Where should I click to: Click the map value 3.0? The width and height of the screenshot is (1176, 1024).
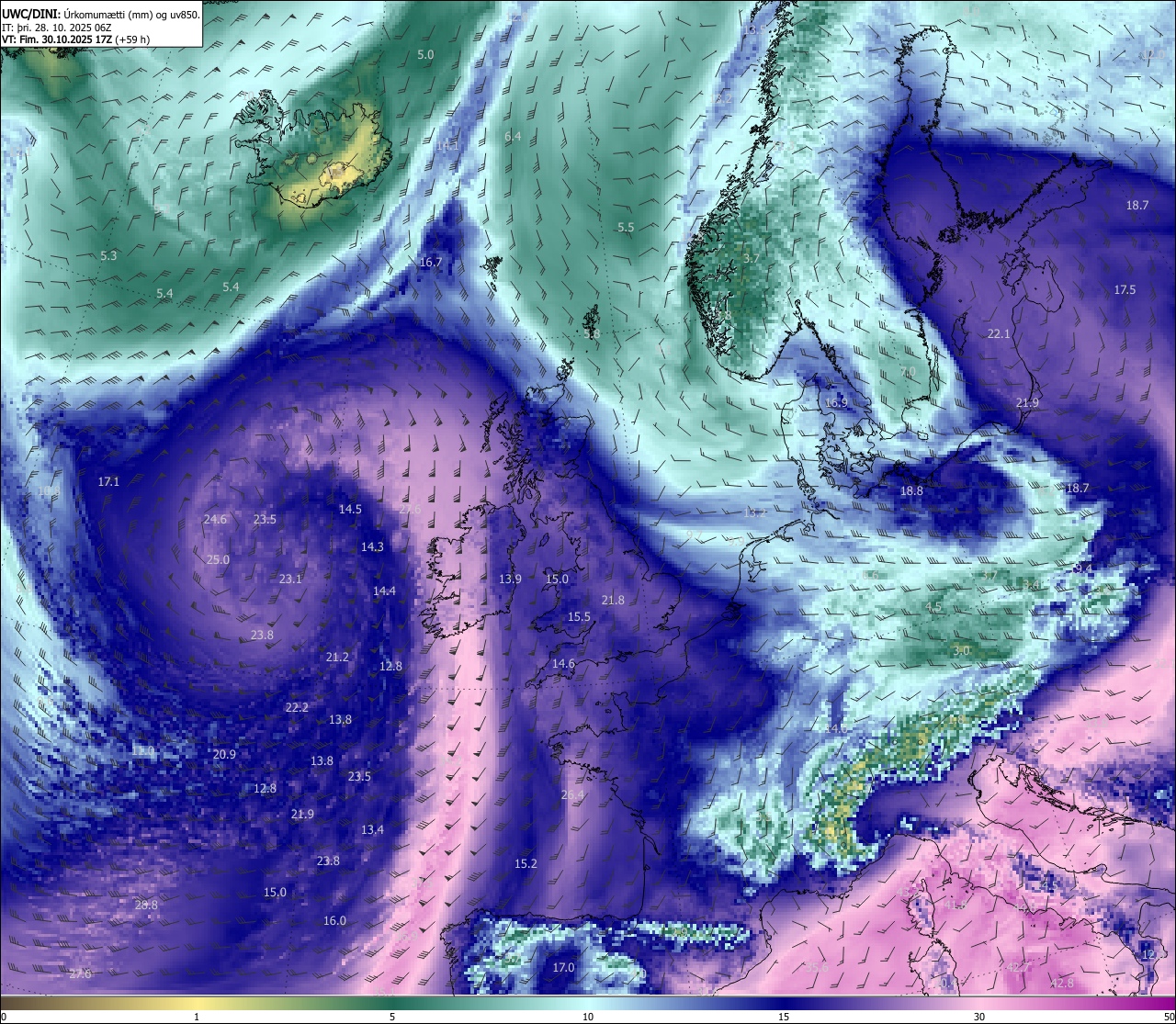click(962, 651)
